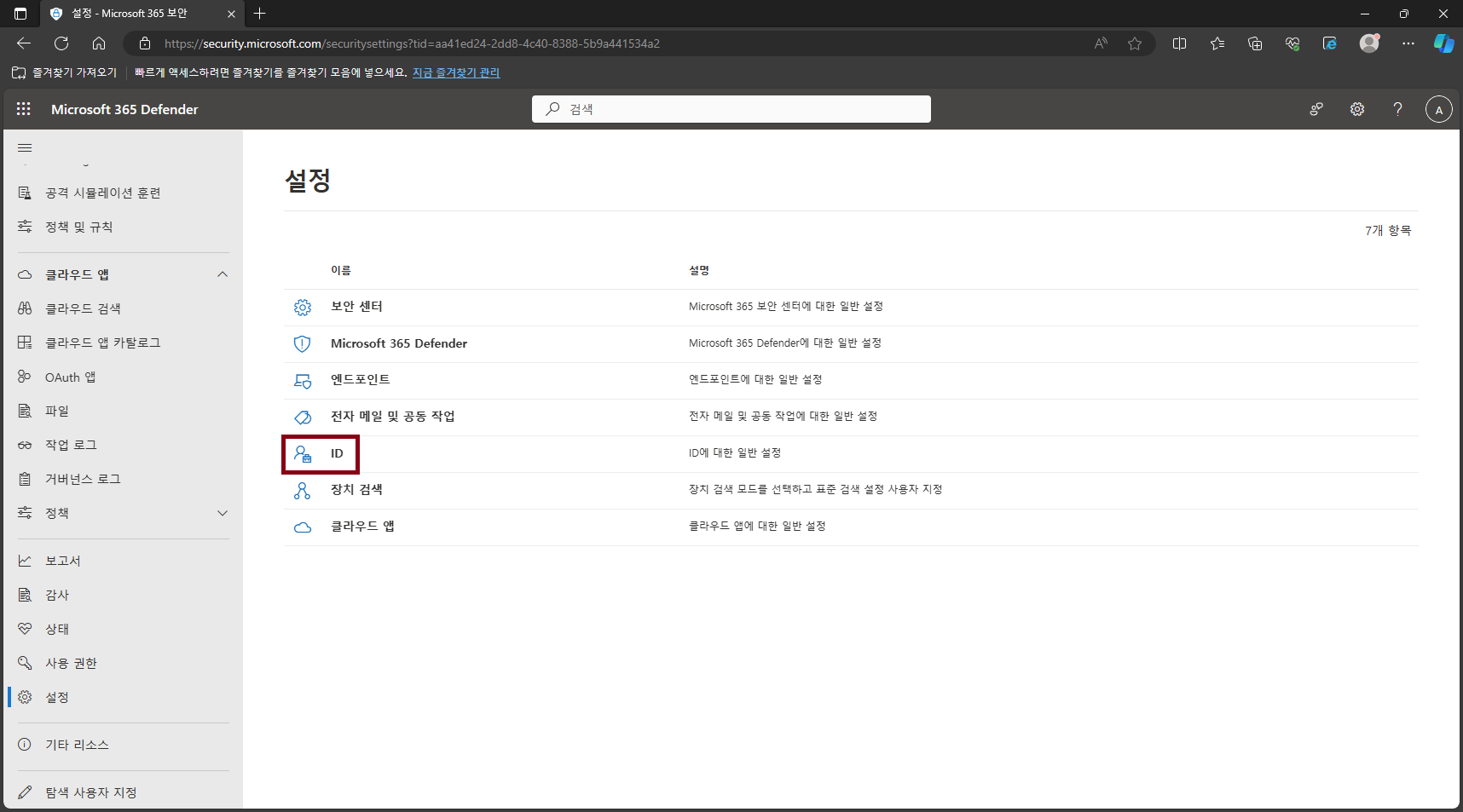
Task: Open 클라우드 앱 settings row in list
Action: (x=851, y=527)
